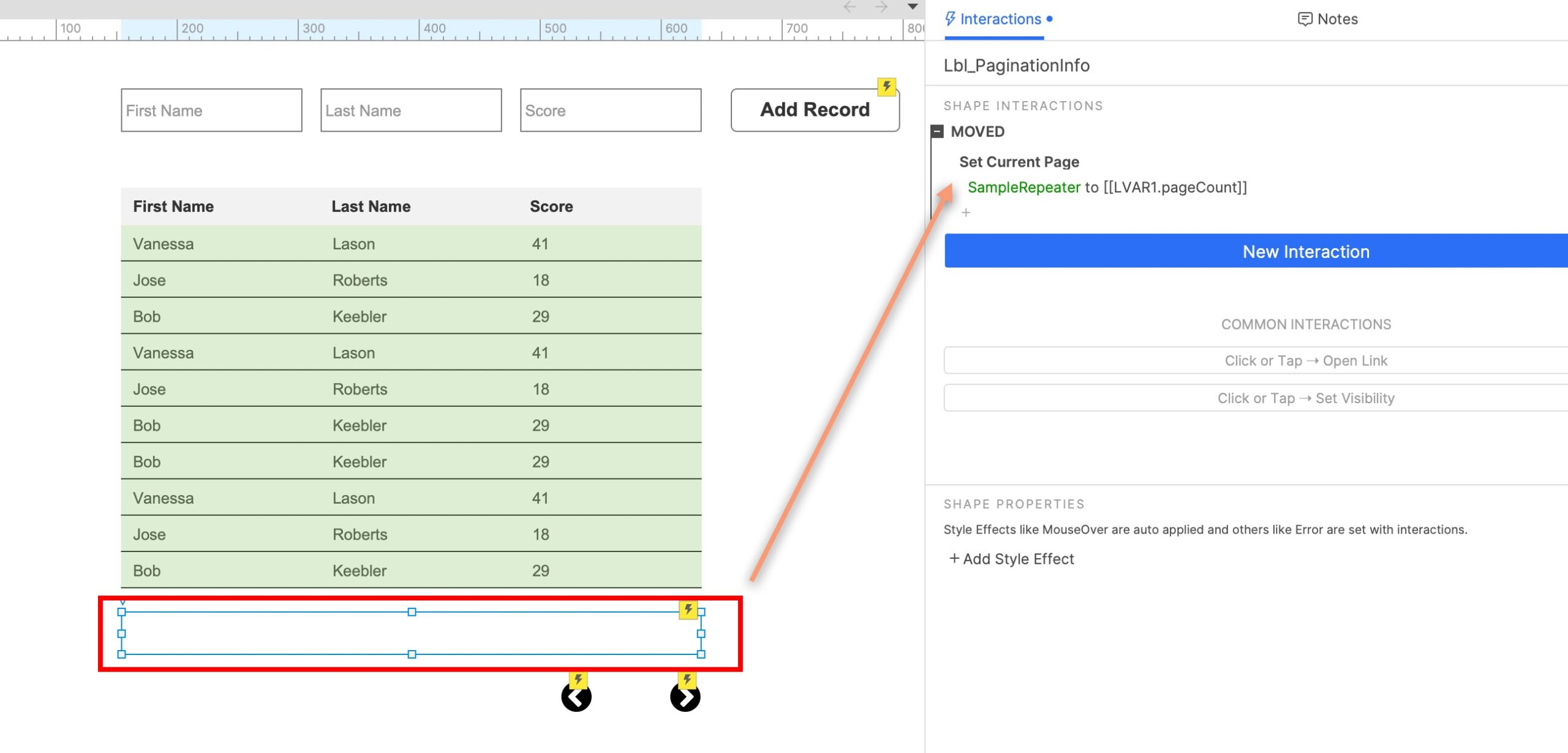
Task: Click the forward navigation arrow above ruler
Action: tap(881, 7)
